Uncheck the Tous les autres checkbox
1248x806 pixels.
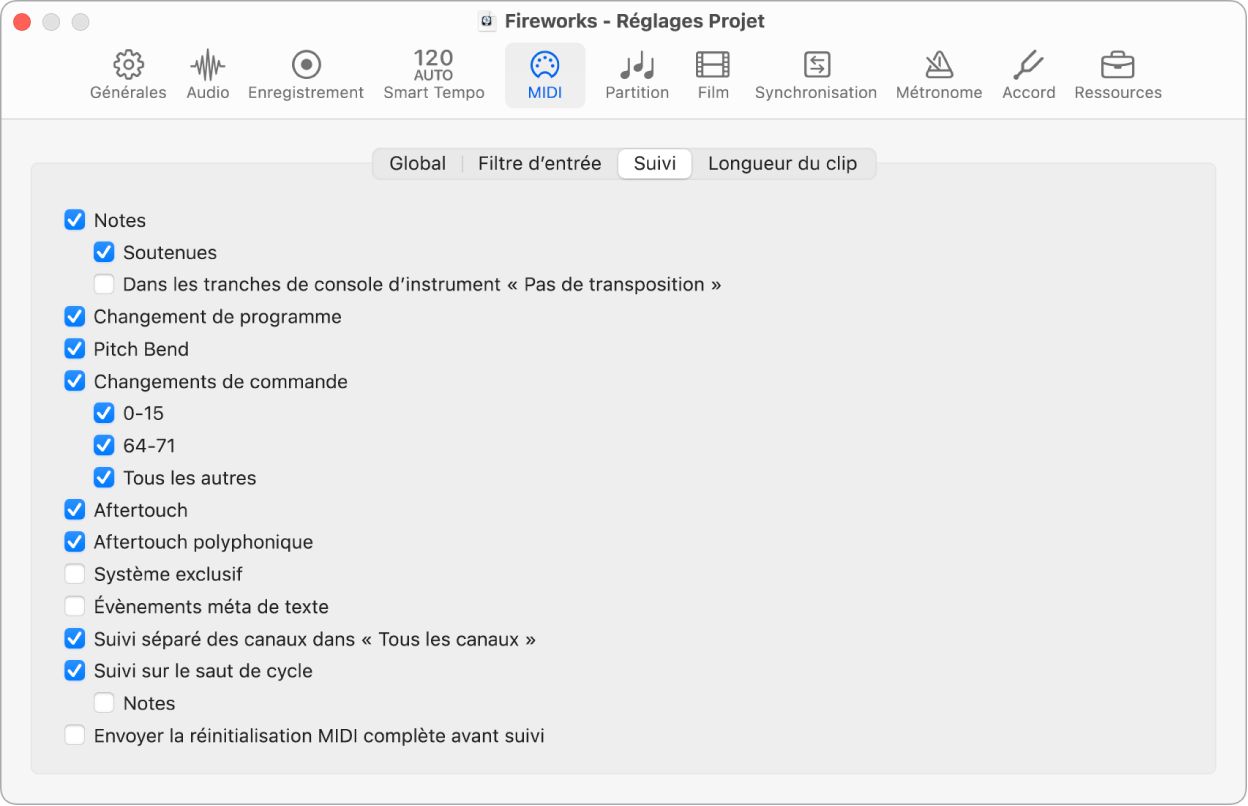pos(104,477)
